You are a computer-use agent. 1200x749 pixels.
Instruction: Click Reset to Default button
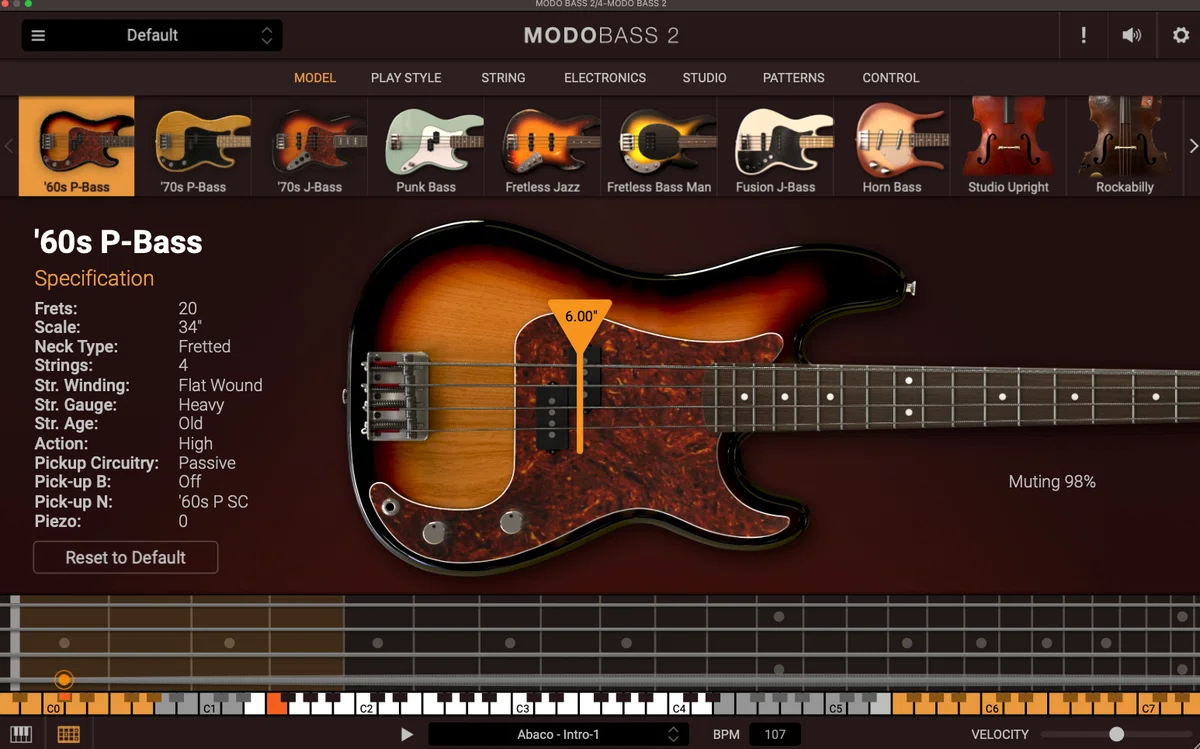point(126,558)
